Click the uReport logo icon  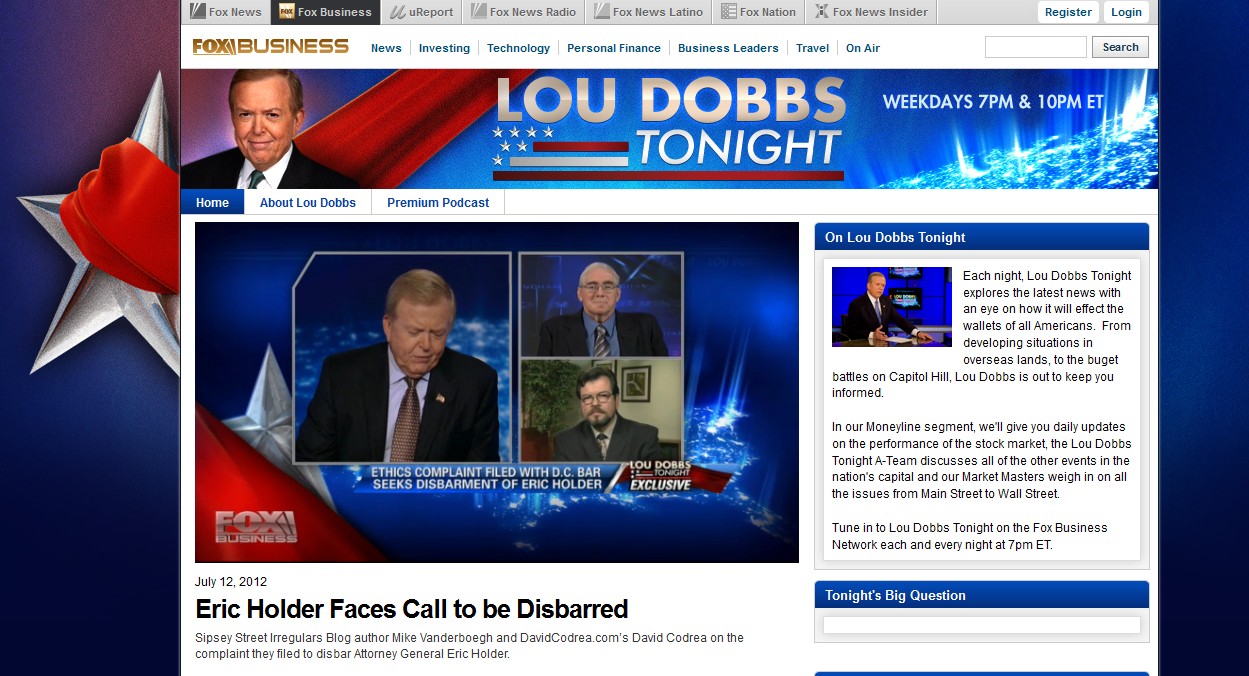point(397,12)
